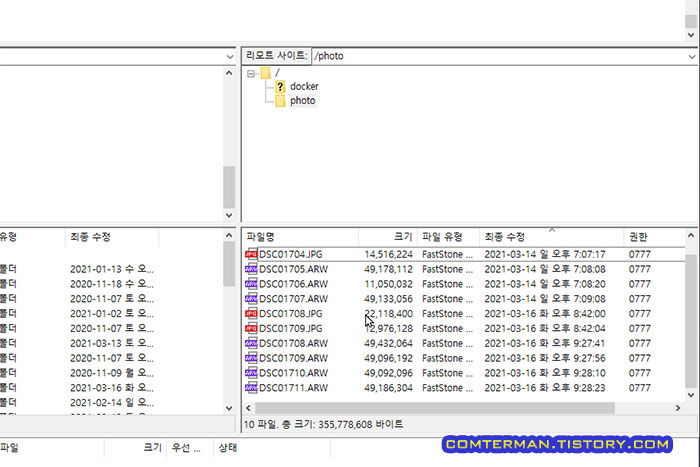The width and height of the screenshot is (700, 467).
Task: Select file DSC01705.ARW
Action: click(x=293, y=269)
